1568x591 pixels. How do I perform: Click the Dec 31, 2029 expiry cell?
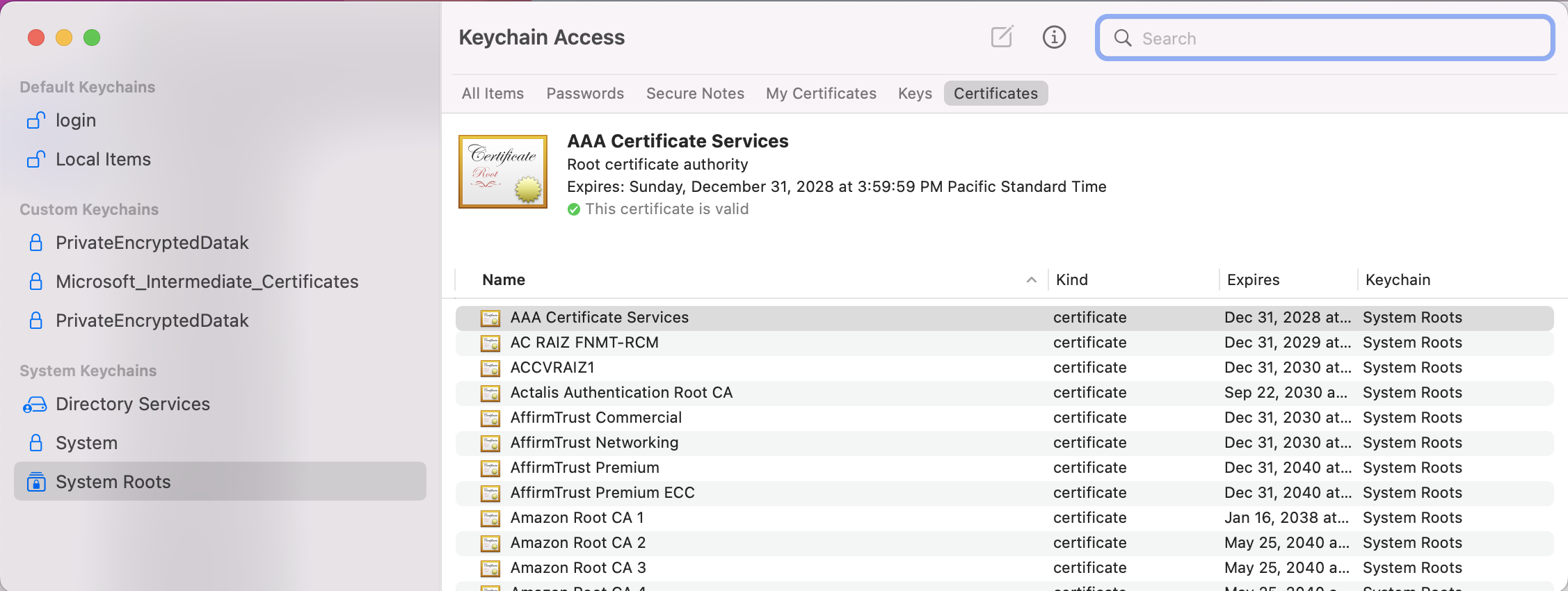[1288, 343]
